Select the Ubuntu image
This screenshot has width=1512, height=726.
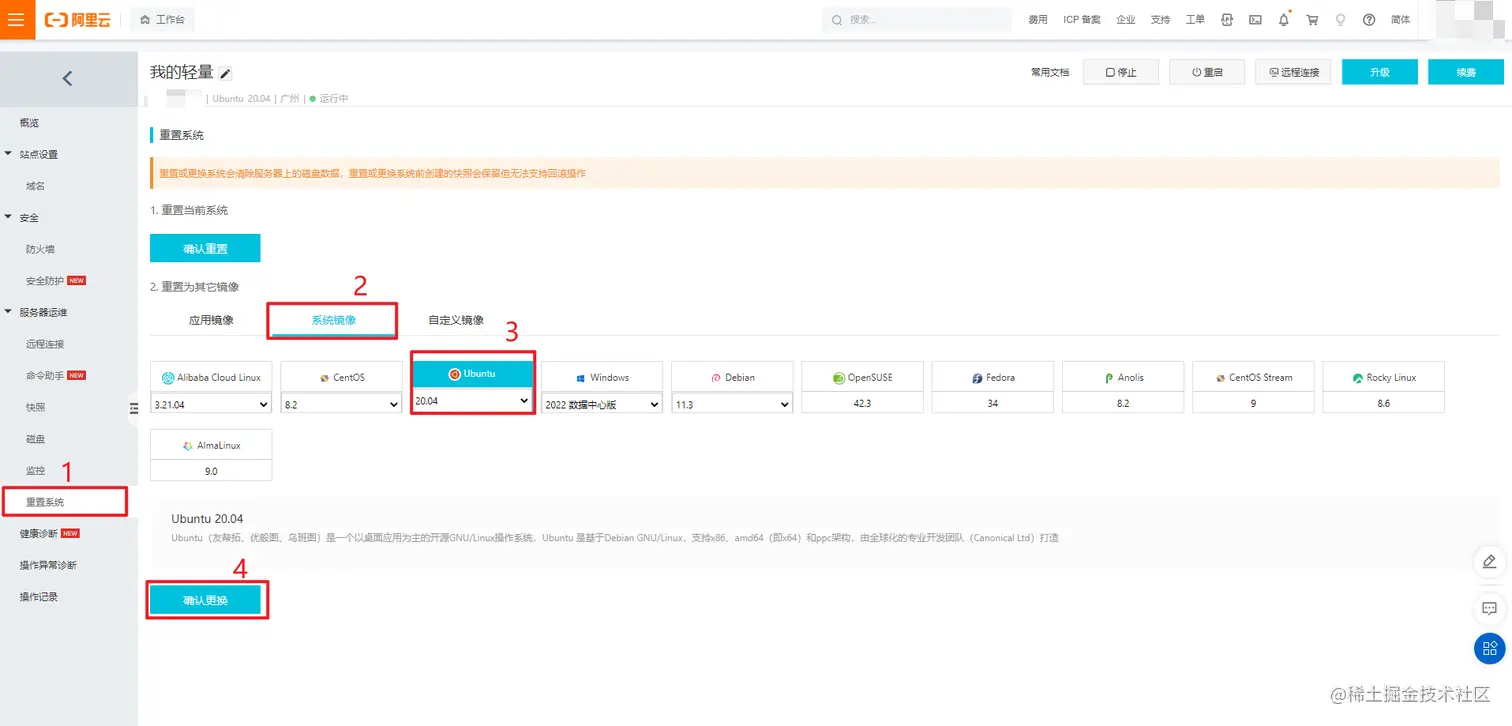point(471,374)
